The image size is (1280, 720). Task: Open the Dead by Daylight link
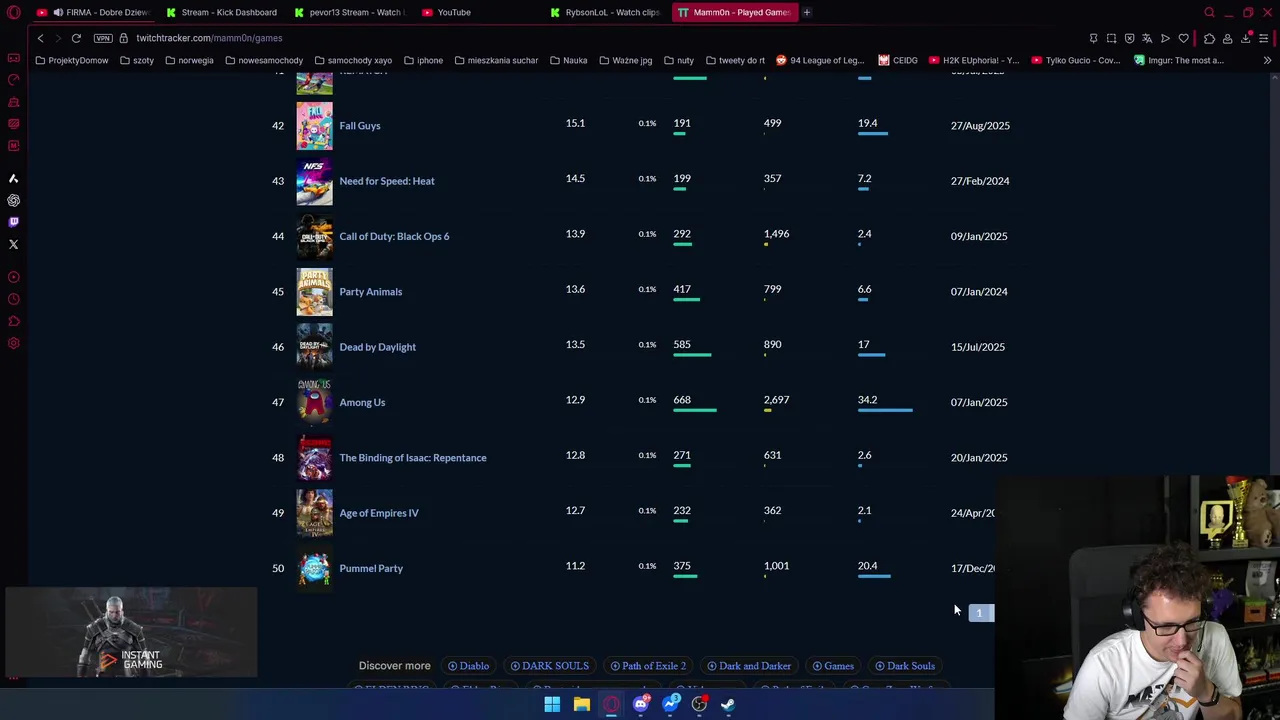click(x=377, y=347)
